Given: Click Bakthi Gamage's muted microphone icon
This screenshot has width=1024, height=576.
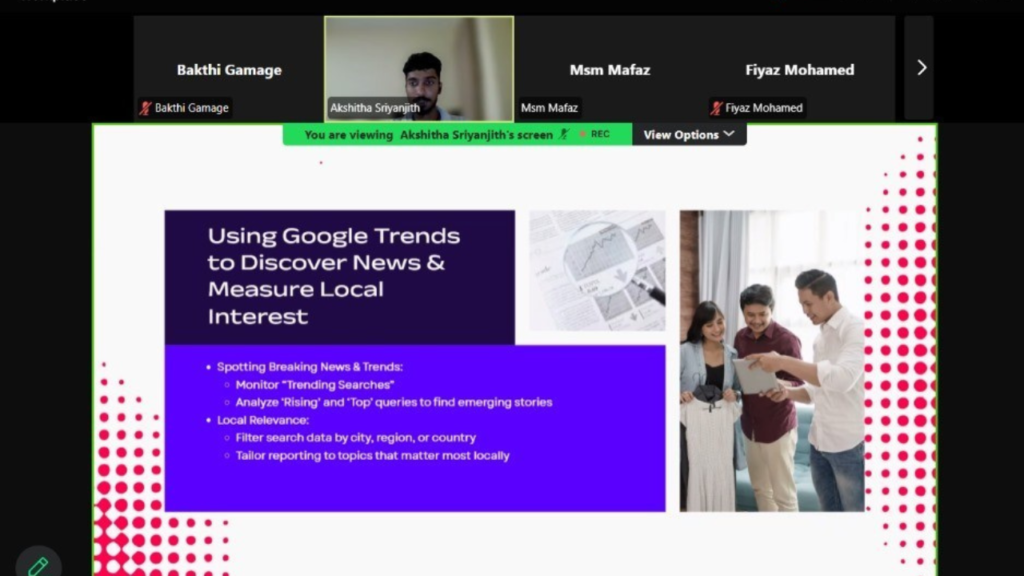Looking at the screenshot, I should (146, 108).
